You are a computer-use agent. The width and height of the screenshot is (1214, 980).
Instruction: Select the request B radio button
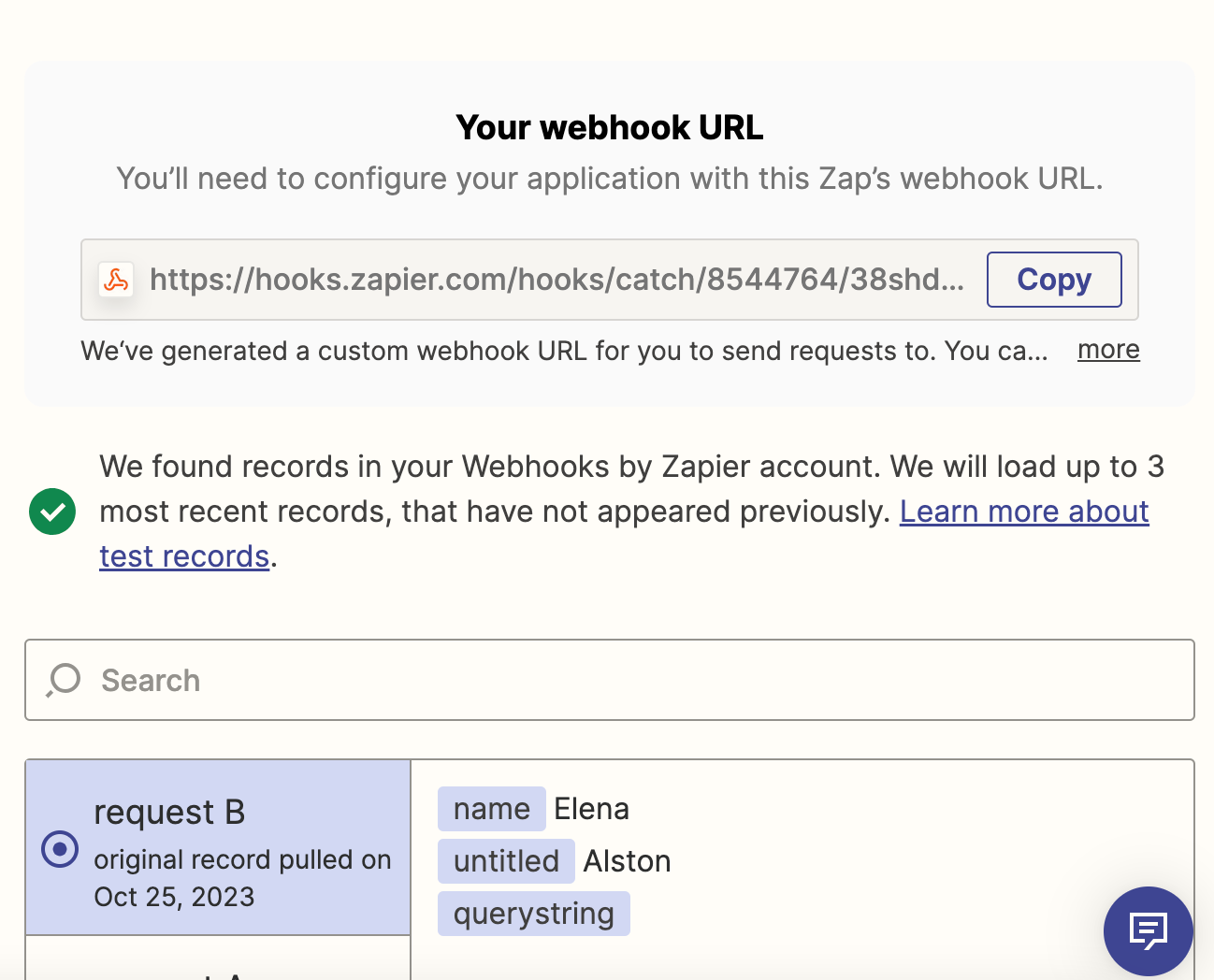pos(60,849)
